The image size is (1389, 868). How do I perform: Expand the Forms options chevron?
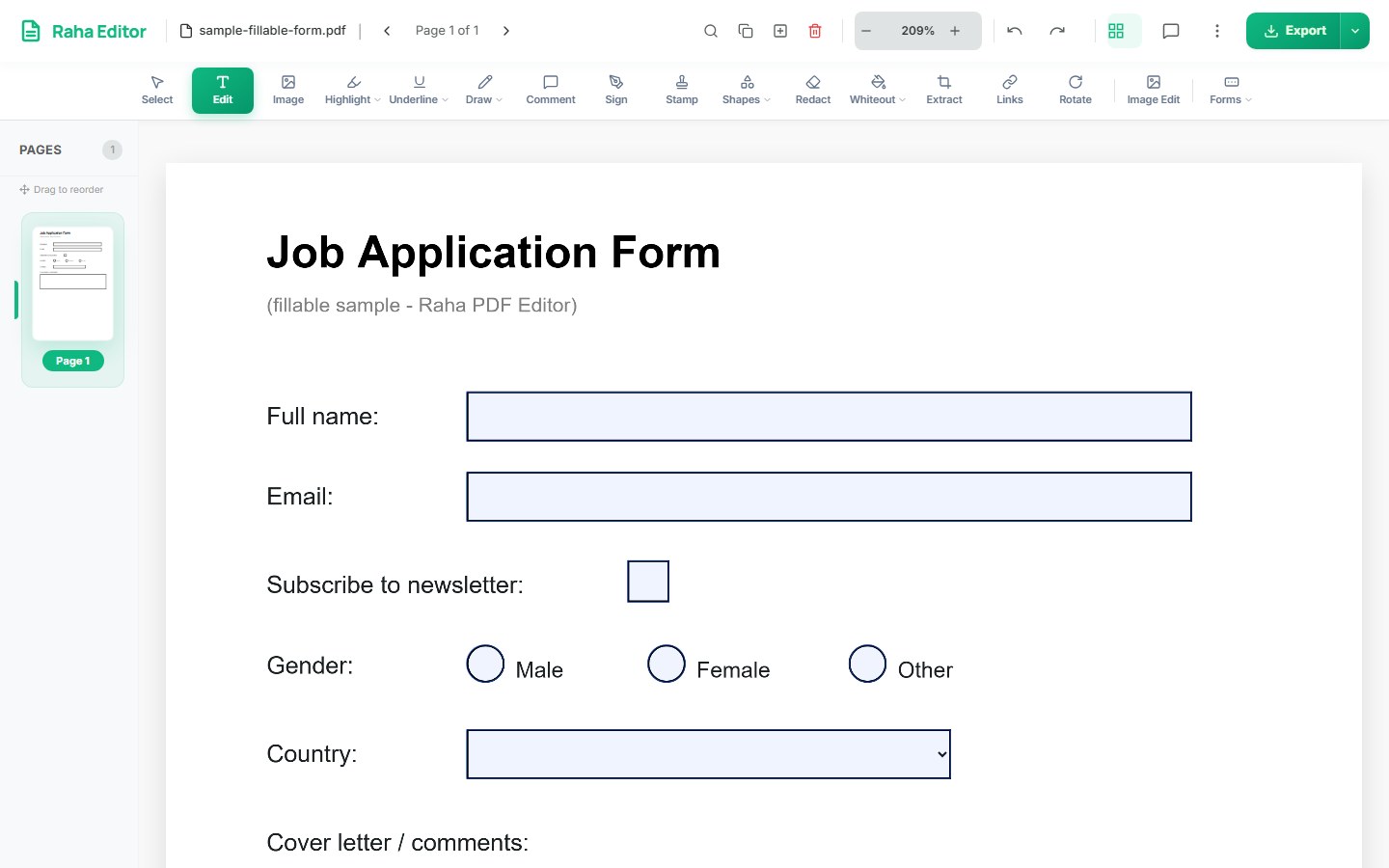point(1248,100)
